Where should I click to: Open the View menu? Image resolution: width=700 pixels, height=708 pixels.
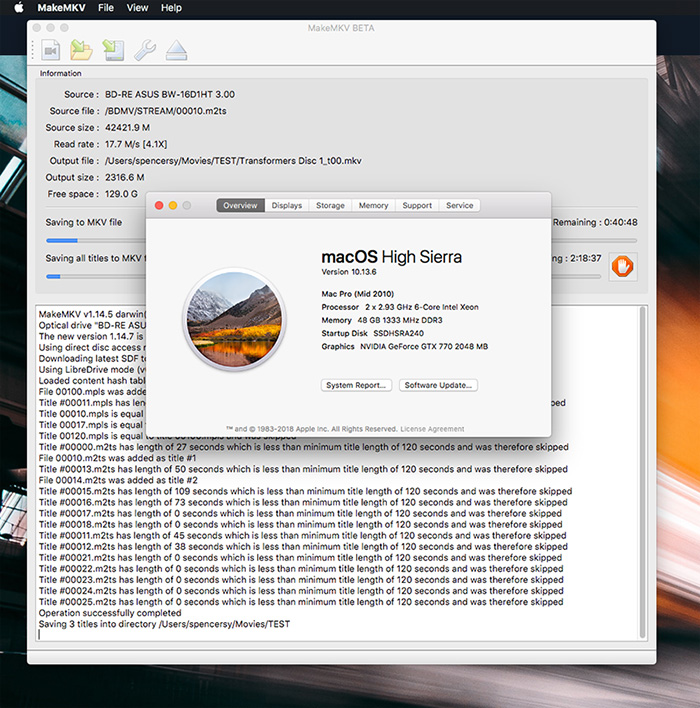pos(137,8)
